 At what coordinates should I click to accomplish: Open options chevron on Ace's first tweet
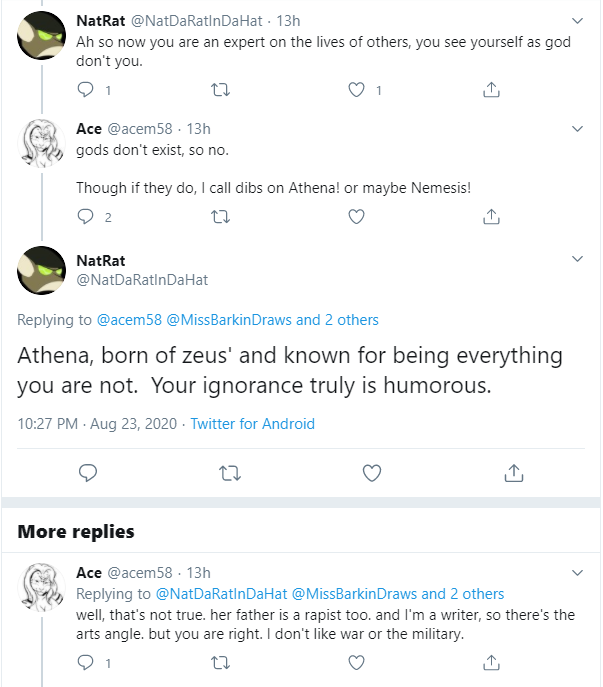pos(578,129)
